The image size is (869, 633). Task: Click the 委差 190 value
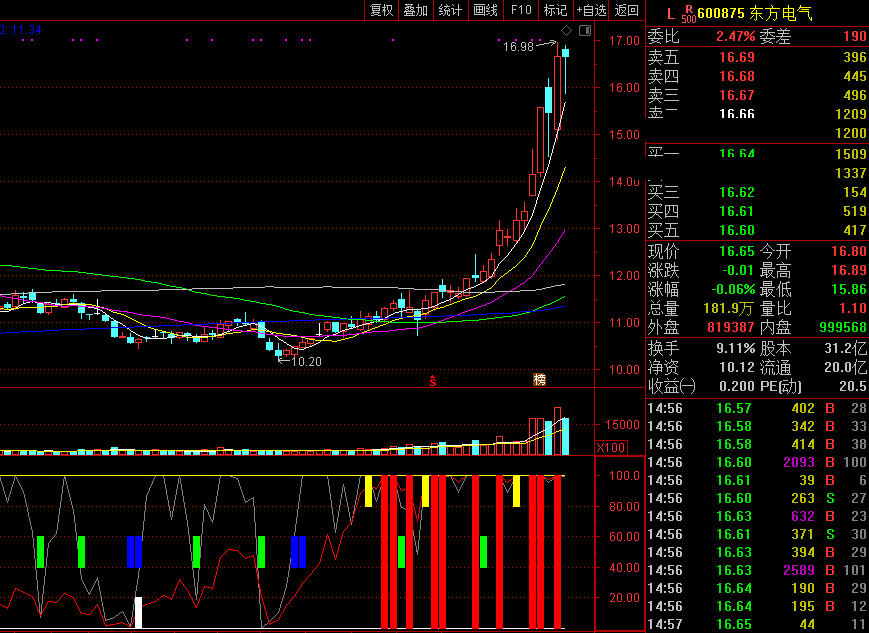click(855, 37)
